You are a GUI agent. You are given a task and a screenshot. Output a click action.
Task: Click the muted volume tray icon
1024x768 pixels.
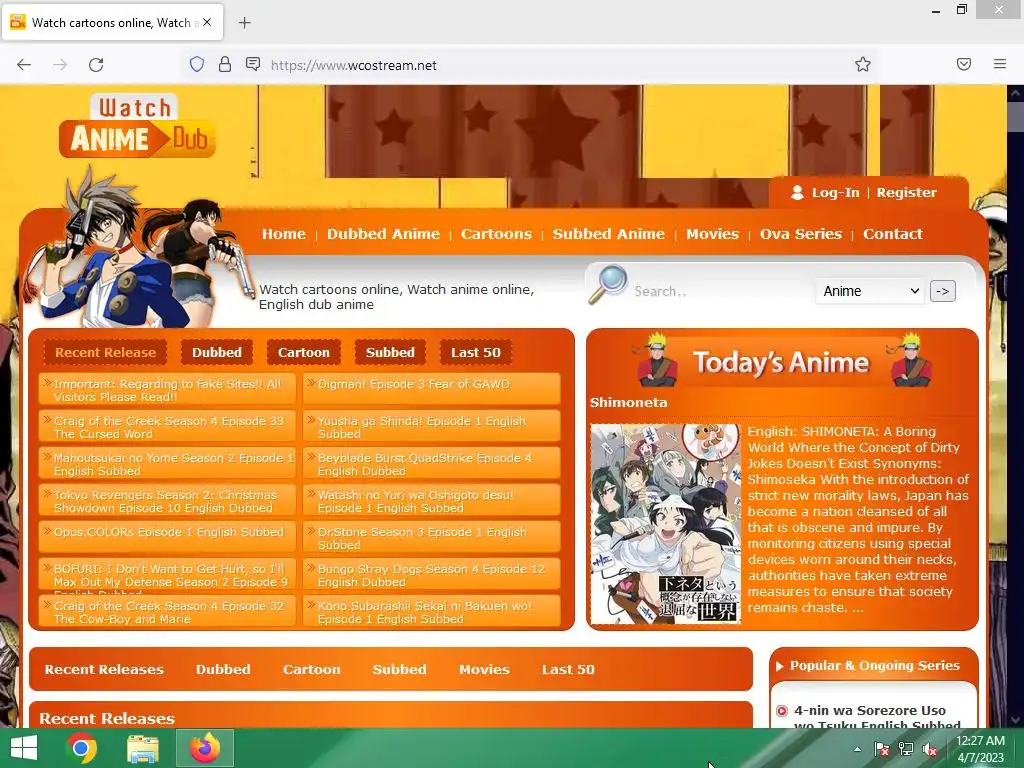coord(930,748)
